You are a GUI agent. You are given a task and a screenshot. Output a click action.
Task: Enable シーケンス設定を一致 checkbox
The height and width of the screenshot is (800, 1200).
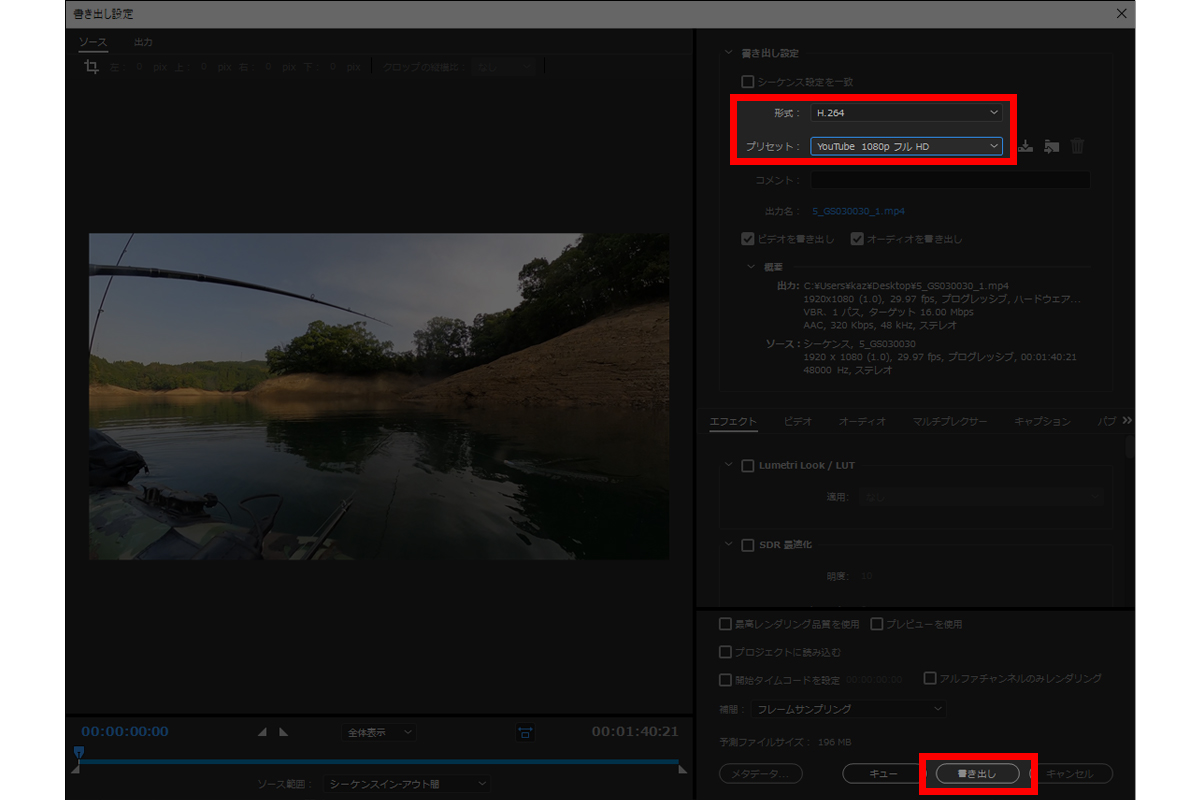click(x=747, y=82)
